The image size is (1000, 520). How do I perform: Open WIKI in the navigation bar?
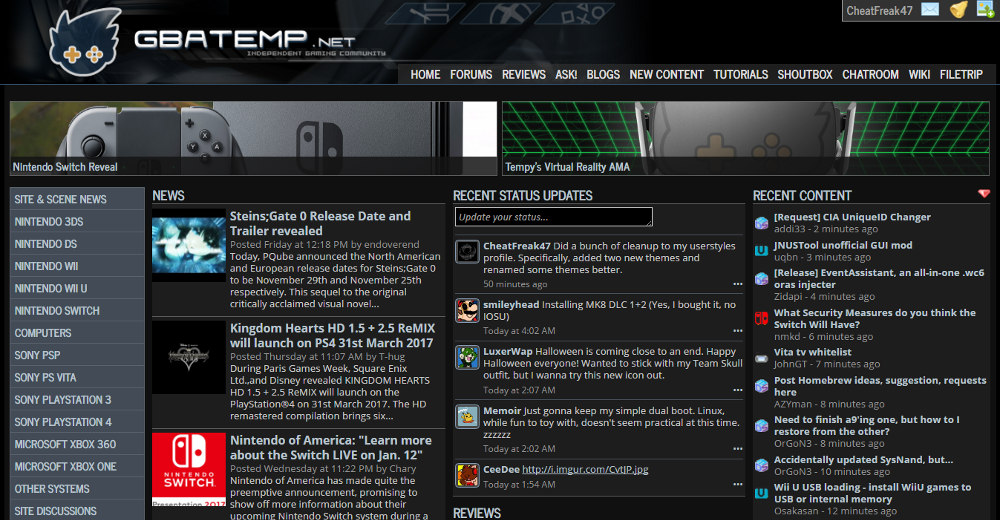tap(919, 75)
